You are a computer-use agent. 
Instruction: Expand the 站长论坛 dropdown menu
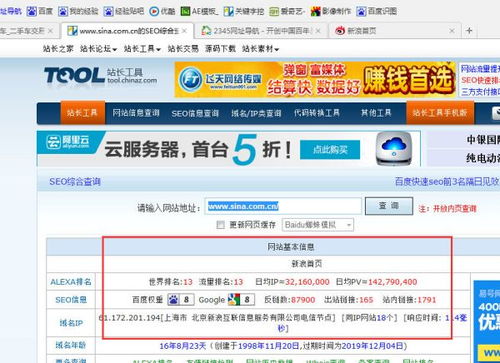[x=98, y=49]
